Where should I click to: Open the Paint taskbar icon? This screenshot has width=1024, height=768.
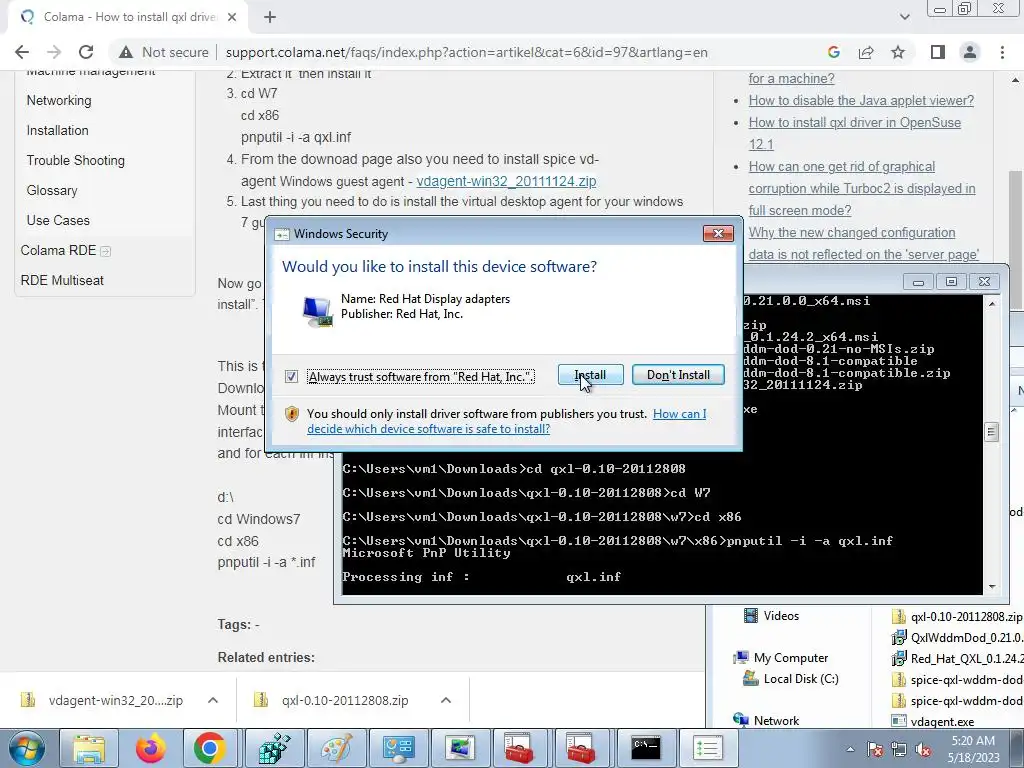point(338,748)
